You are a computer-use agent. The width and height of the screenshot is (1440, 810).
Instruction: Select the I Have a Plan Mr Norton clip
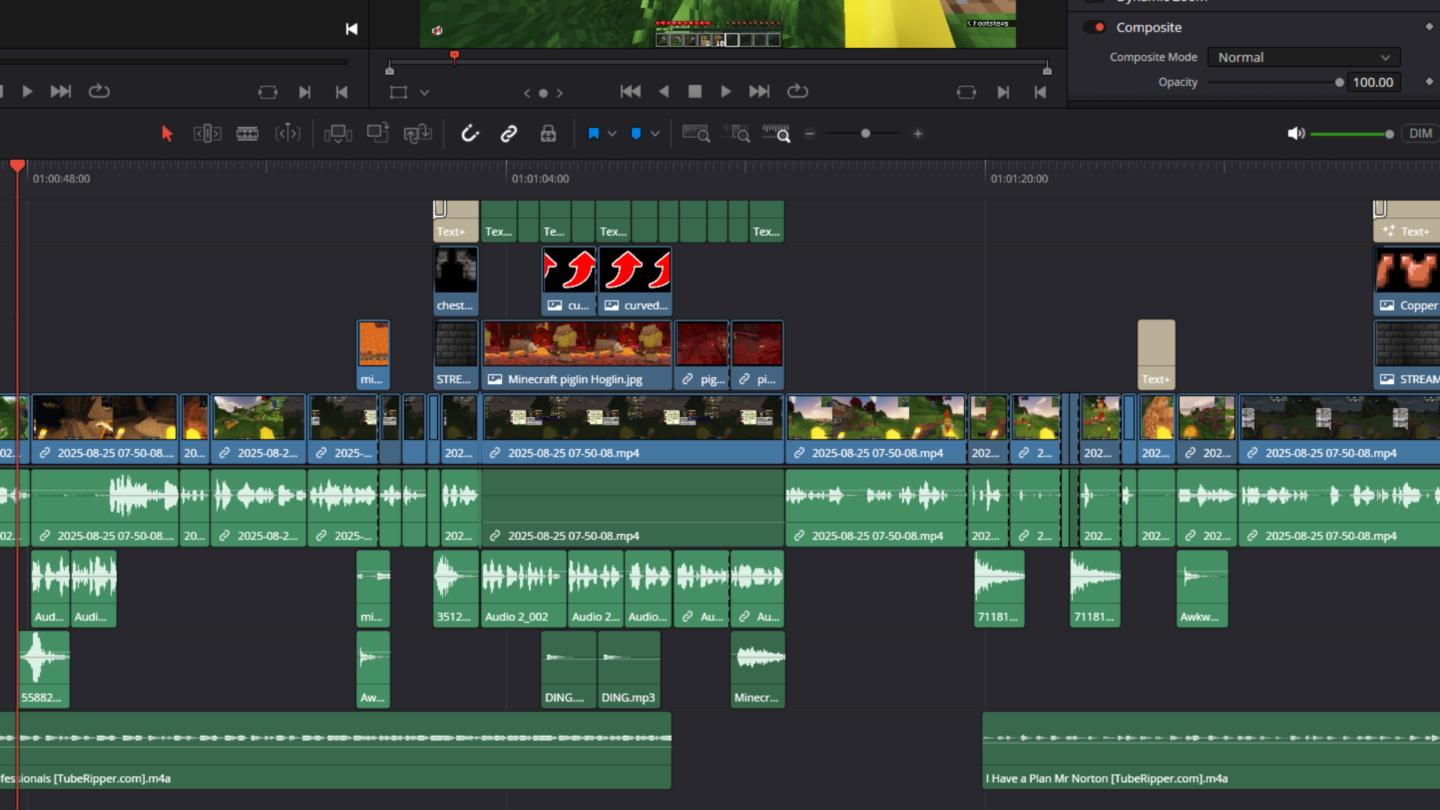[1211, 750]
